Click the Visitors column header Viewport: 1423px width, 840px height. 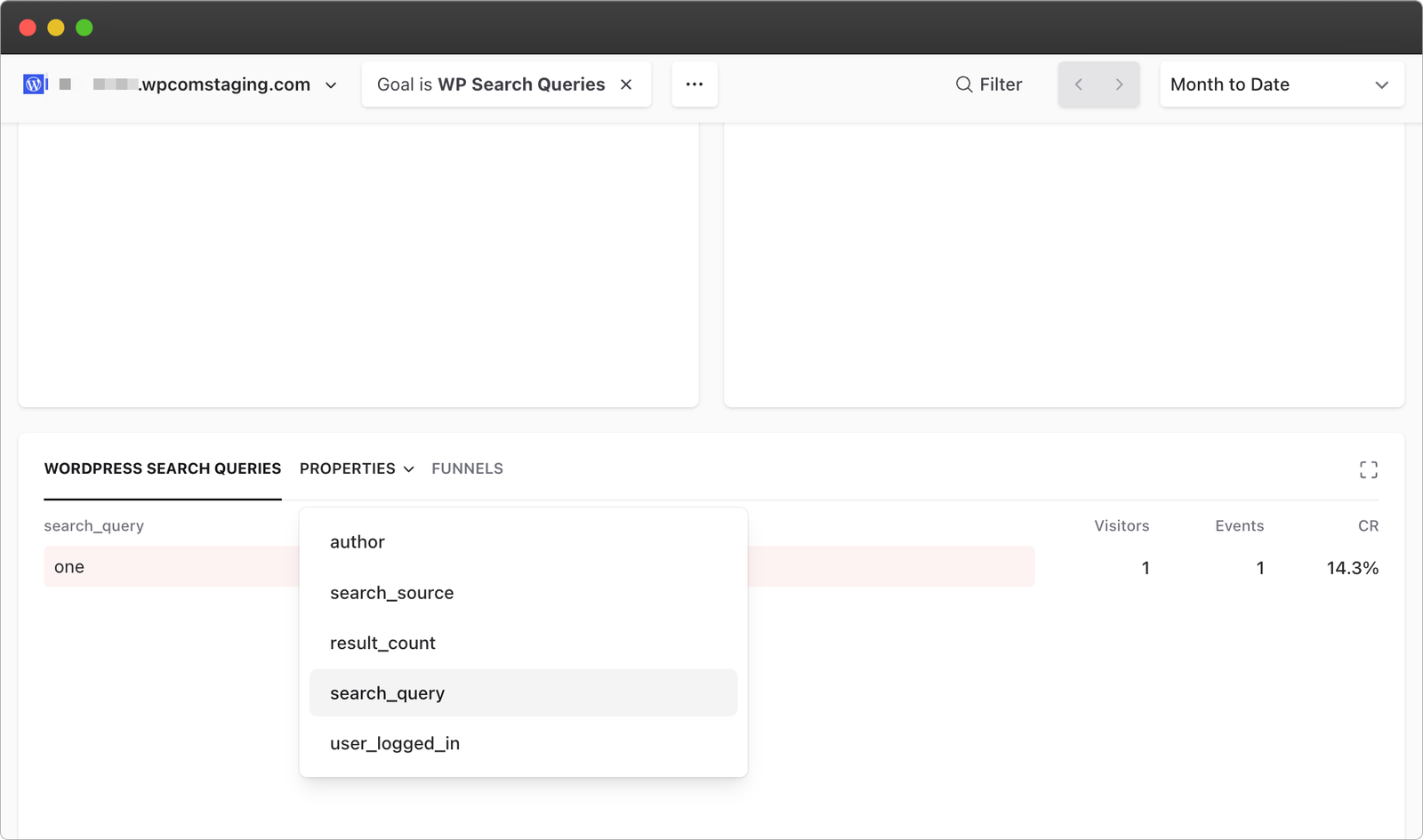coord(1121,525)
